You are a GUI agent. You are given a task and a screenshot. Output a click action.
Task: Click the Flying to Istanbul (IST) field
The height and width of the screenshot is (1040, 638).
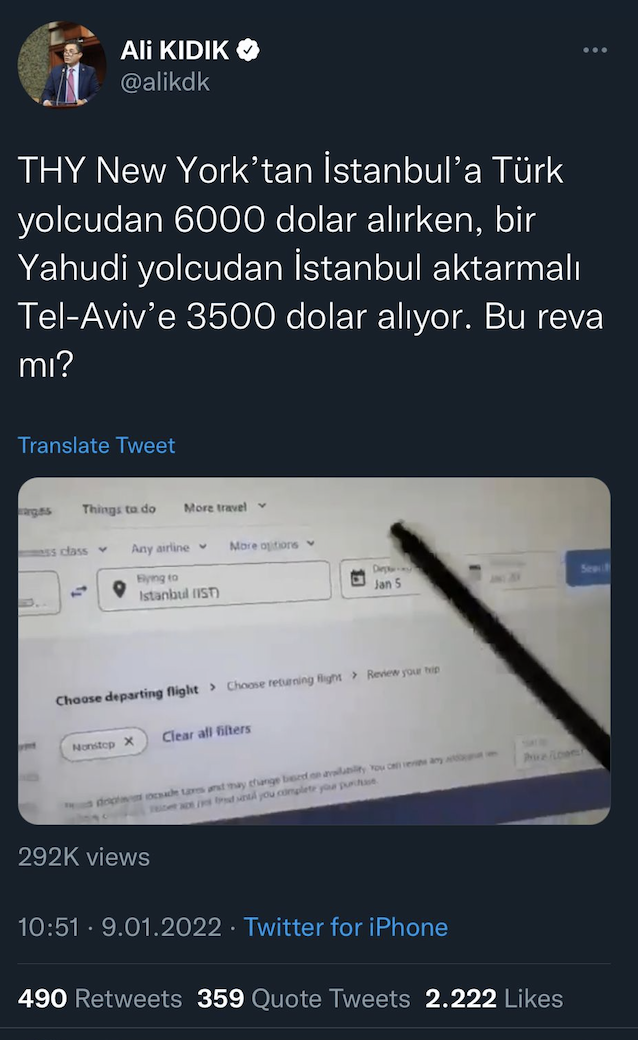click(214, 586)
